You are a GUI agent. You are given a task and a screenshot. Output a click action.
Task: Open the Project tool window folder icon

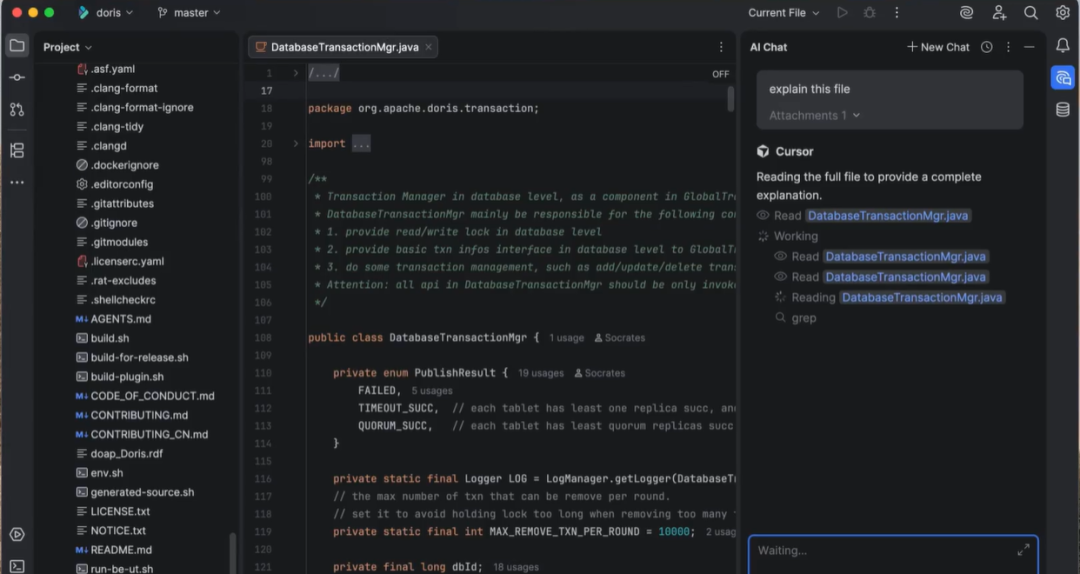tap(17, 46)
